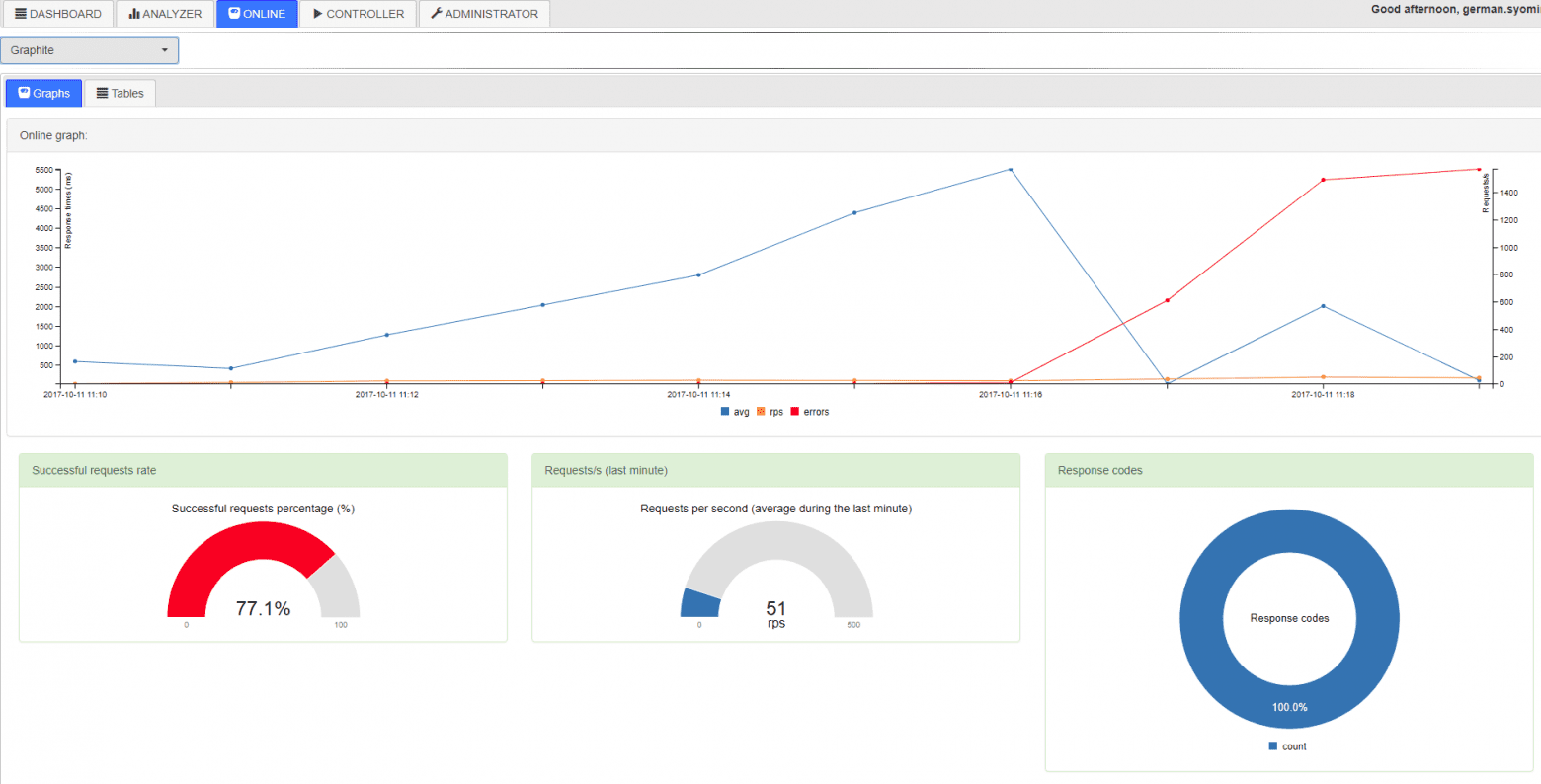Go to the Administrator tab
The height and width of the screenshot is (784, 1541).
484,14
